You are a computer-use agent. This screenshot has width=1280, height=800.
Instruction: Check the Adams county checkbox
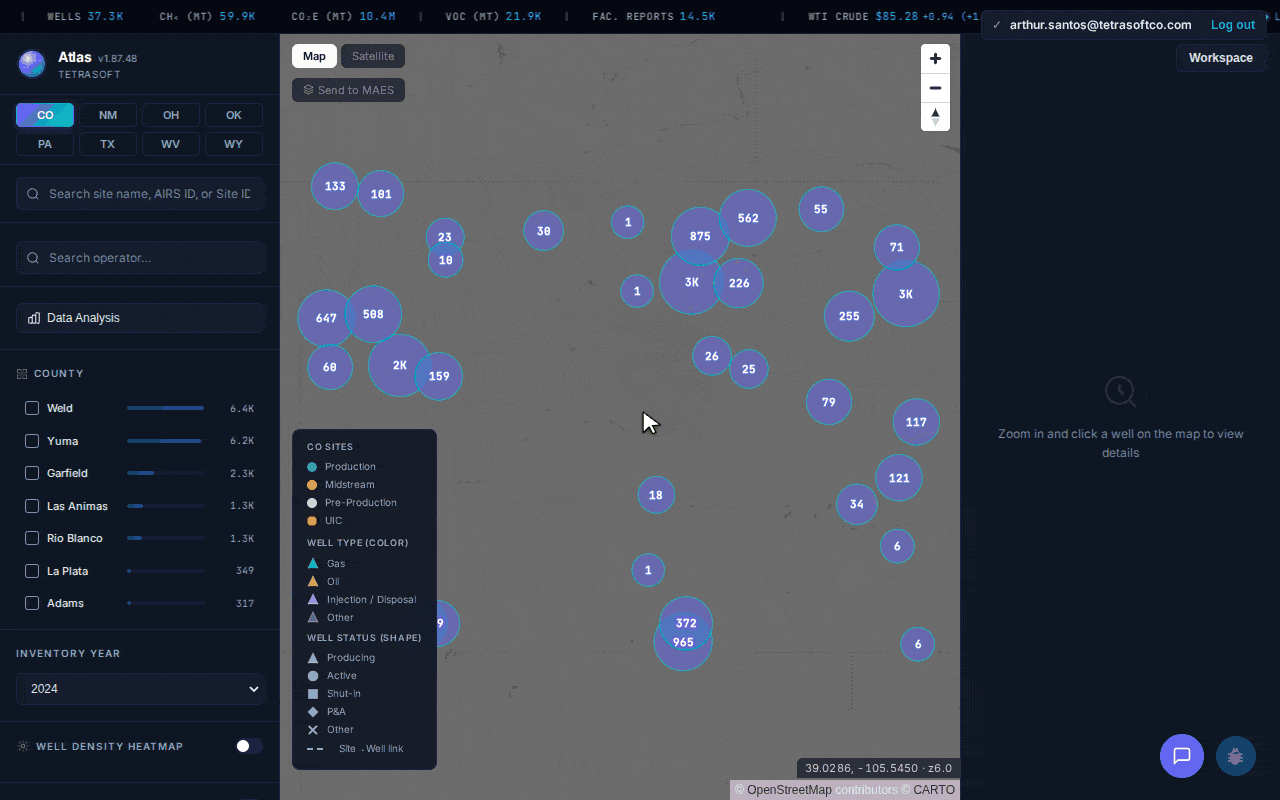point(32,603)
